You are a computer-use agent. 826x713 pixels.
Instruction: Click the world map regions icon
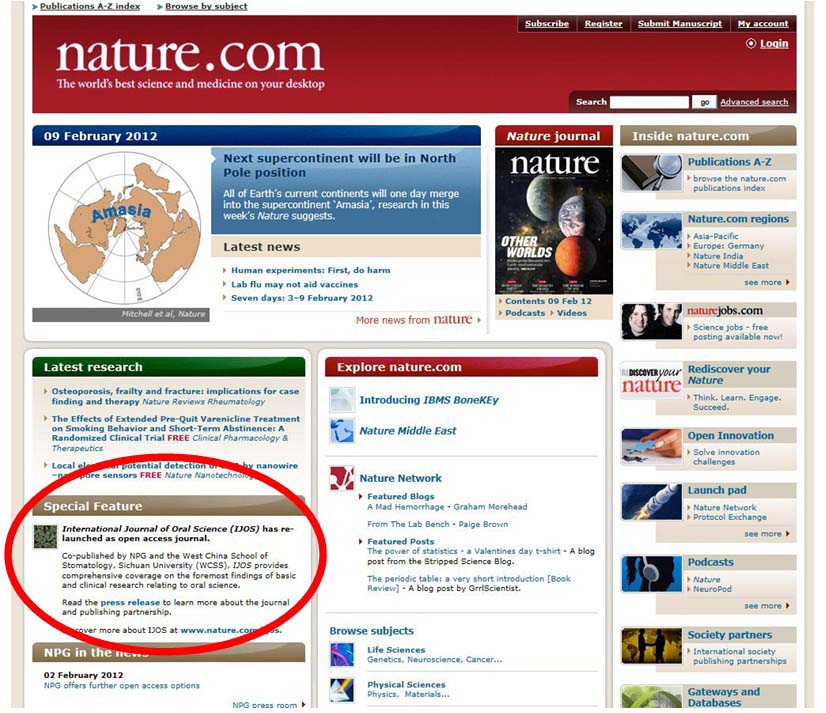click(652, 230)
